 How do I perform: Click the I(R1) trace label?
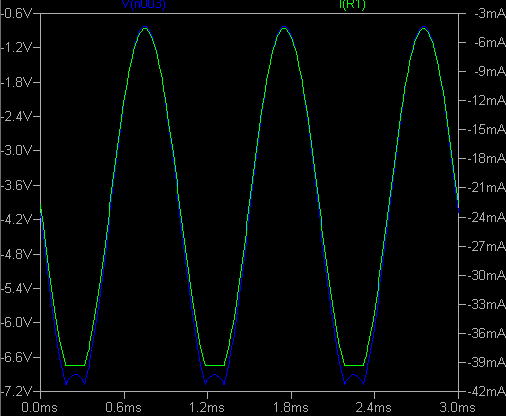point(352,5)
